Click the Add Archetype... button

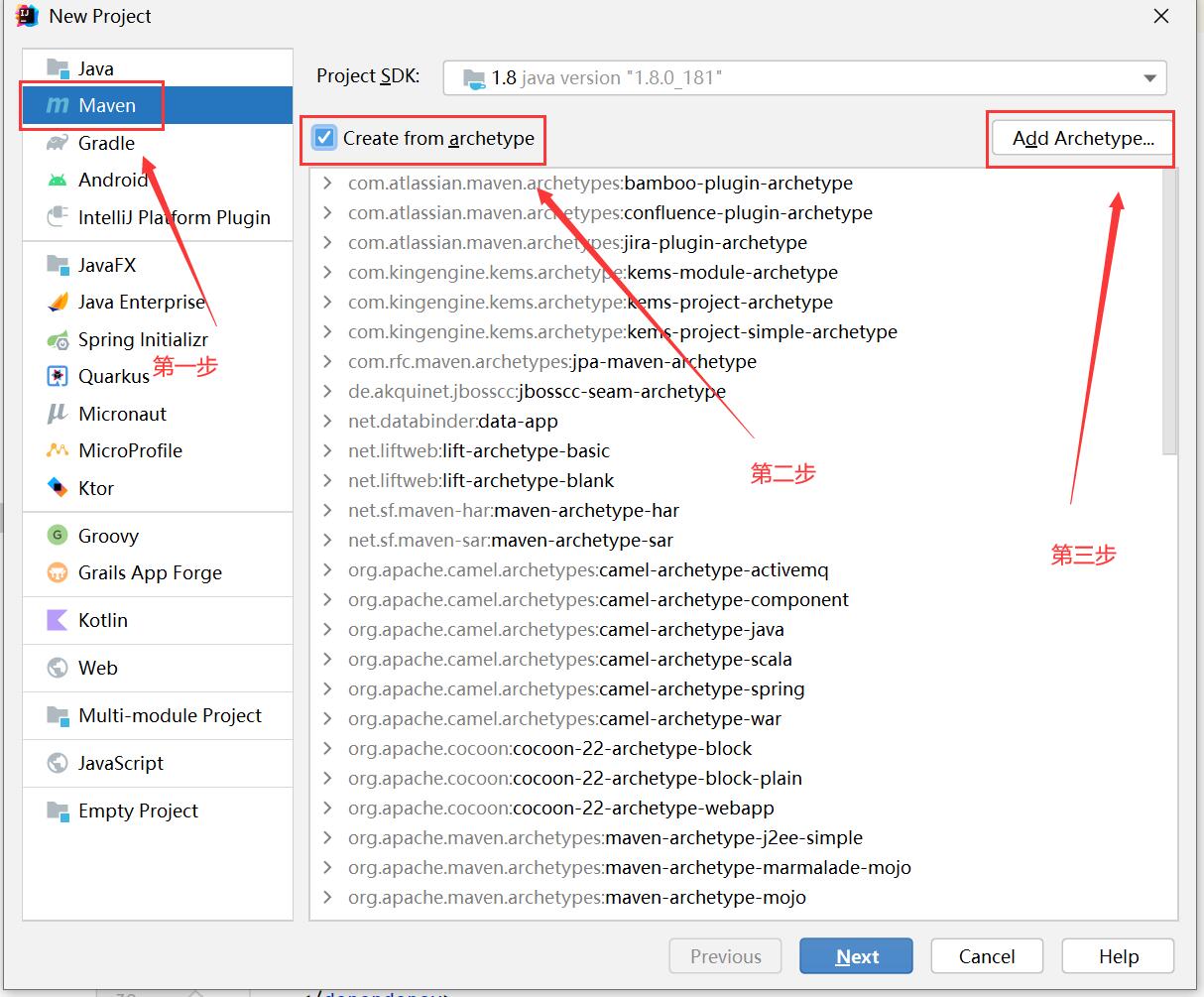(x=1083, y=138)
